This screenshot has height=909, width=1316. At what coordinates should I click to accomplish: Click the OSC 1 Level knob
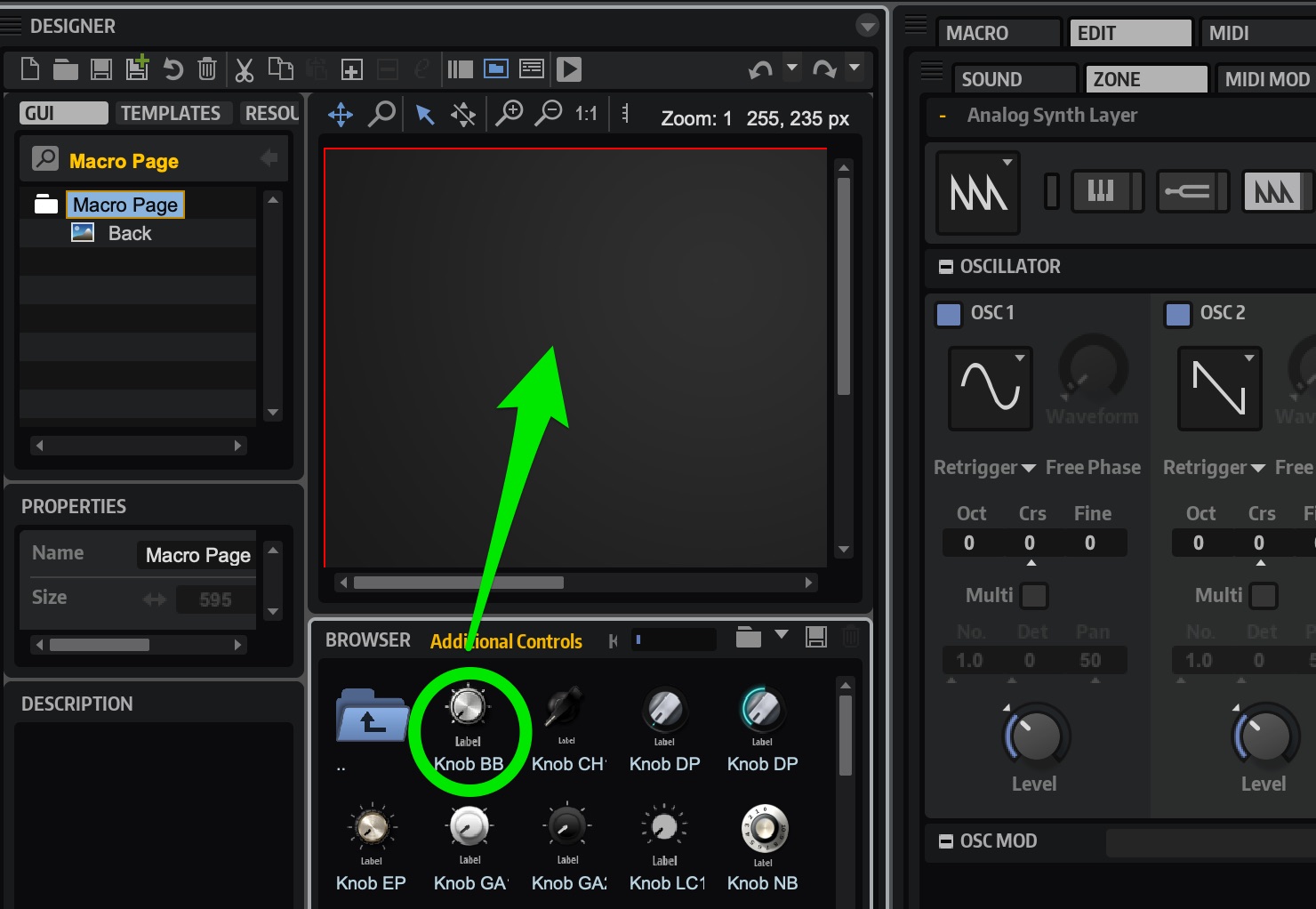point(1036,736)
